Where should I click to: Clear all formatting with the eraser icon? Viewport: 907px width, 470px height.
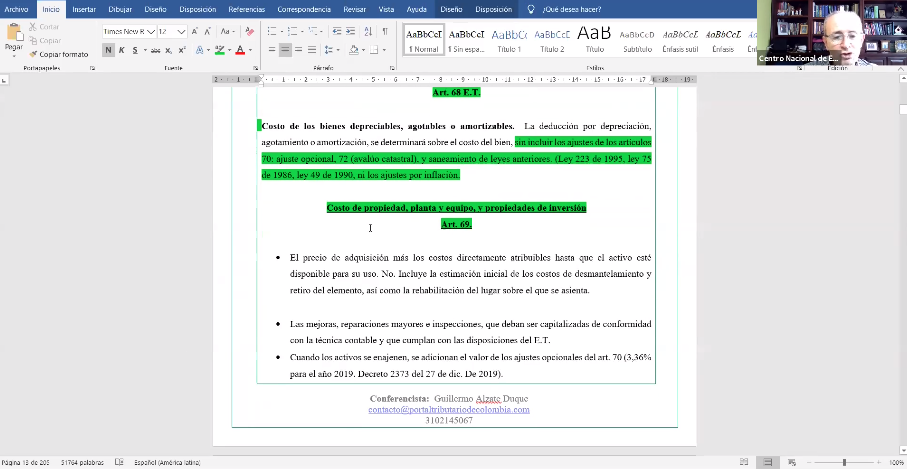(249, 32)
